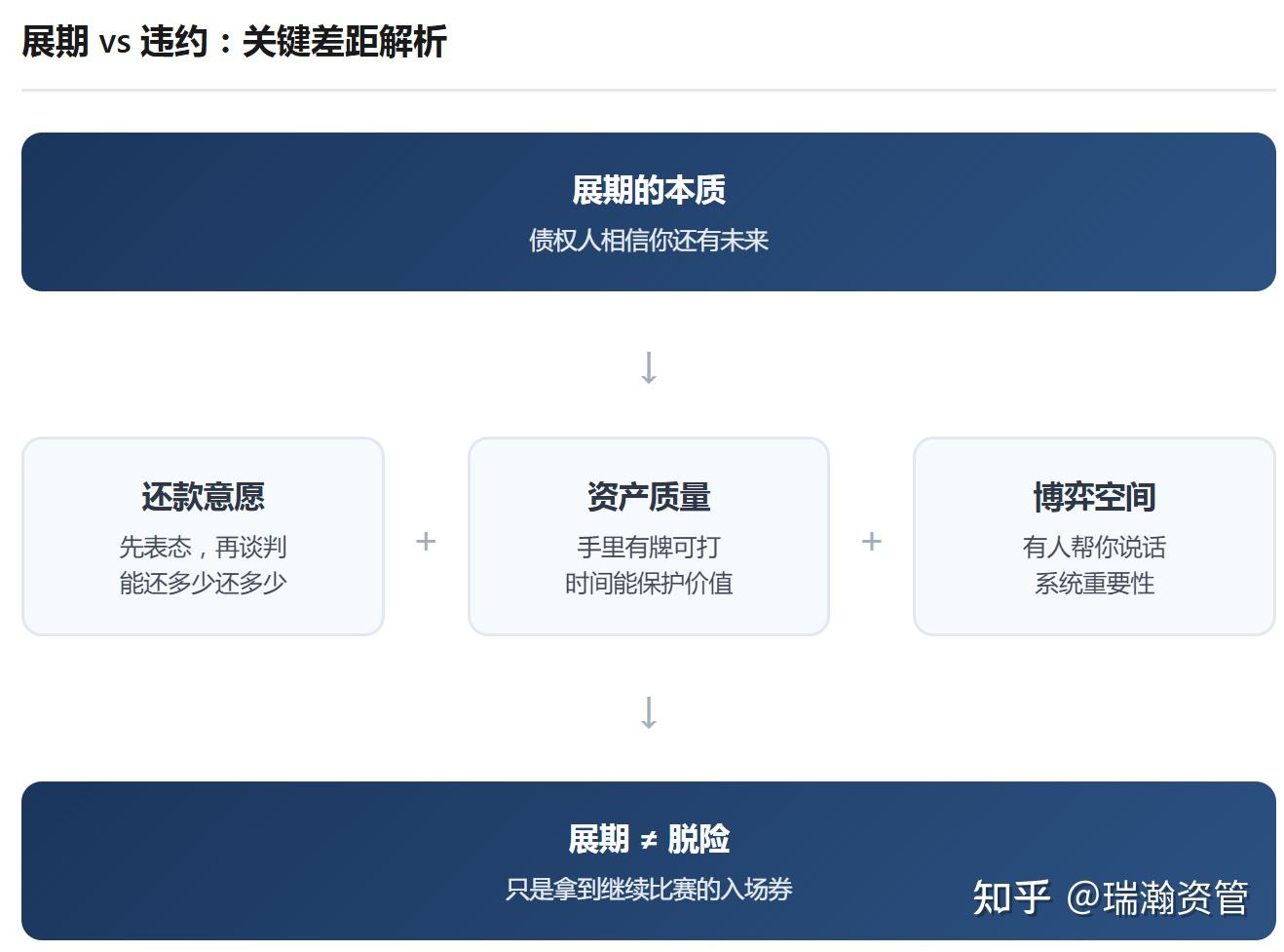The height and width of the screenshot is (952, 1284).
Task: Click the text 只是拿到继续比赛的入场券
Action: (649, 889)
